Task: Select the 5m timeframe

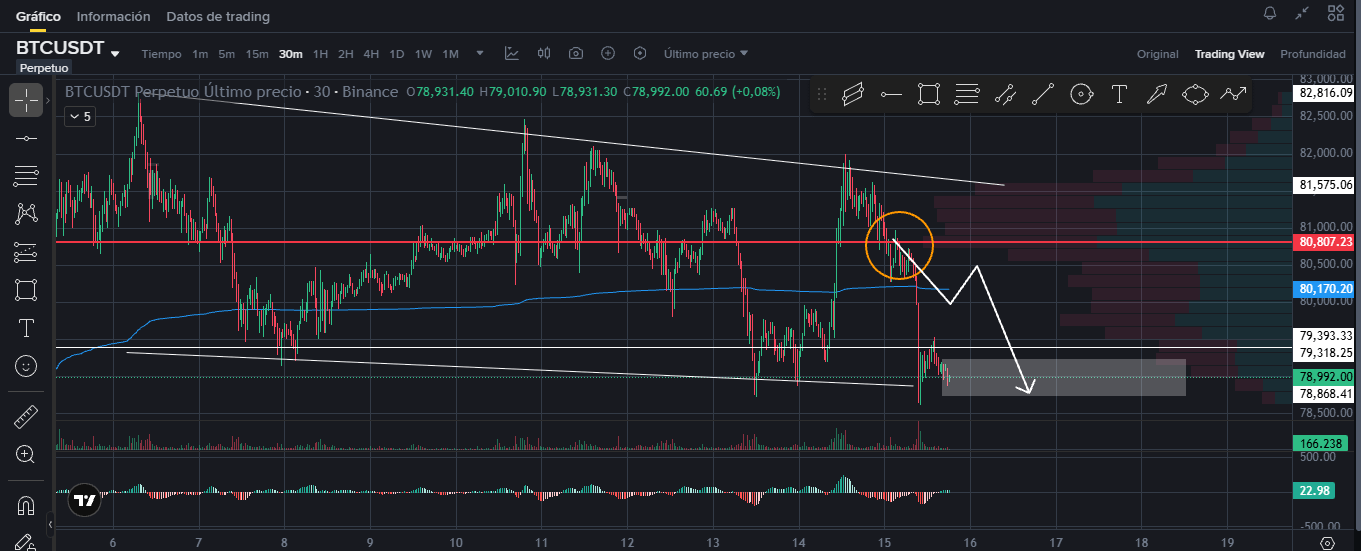Action: coord(227,54)
